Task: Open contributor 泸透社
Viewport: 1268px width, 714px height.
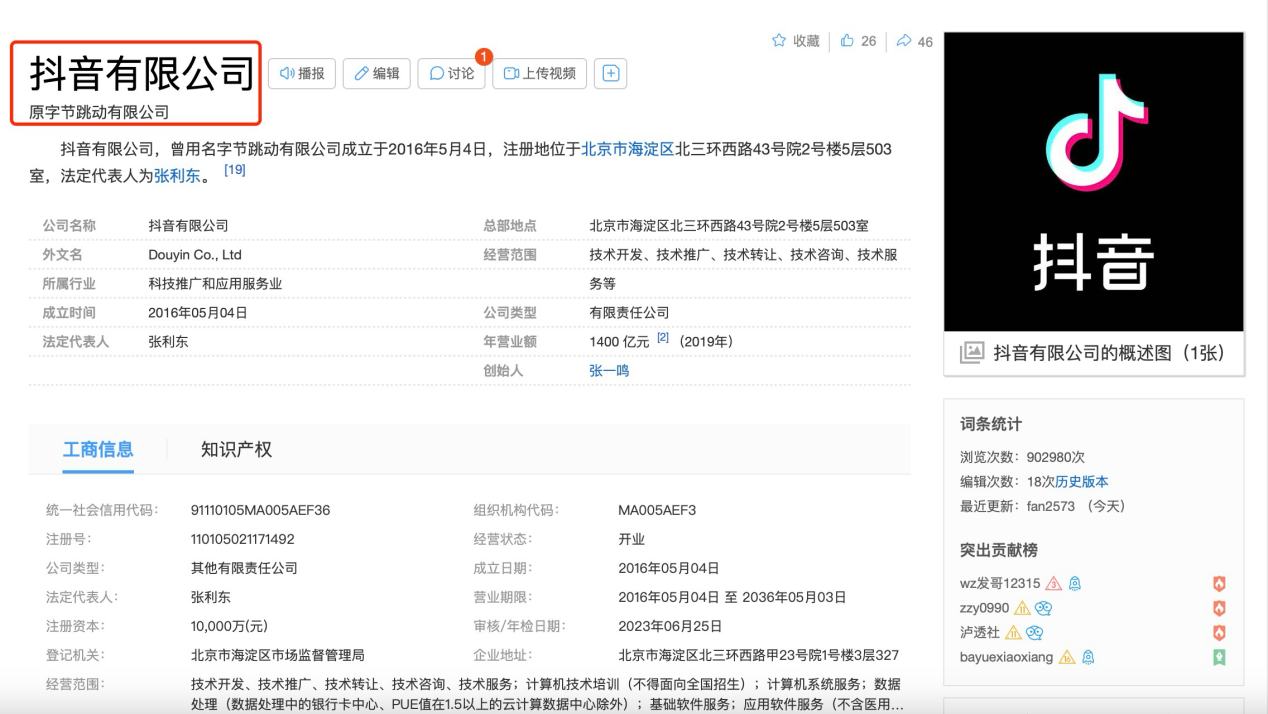Action: click(x=980, y=632)
